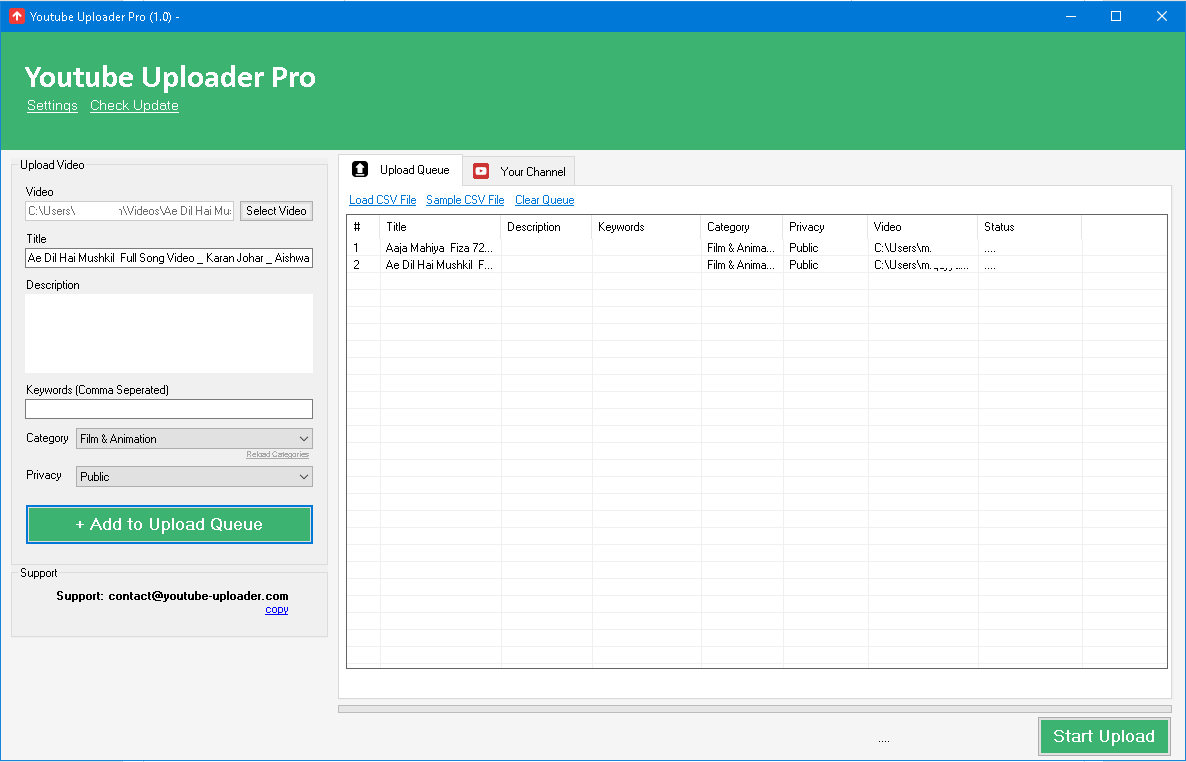The height and width of the screenshot is (762, 1186).
Task: Open the Settings link
Action: (52, 105)
